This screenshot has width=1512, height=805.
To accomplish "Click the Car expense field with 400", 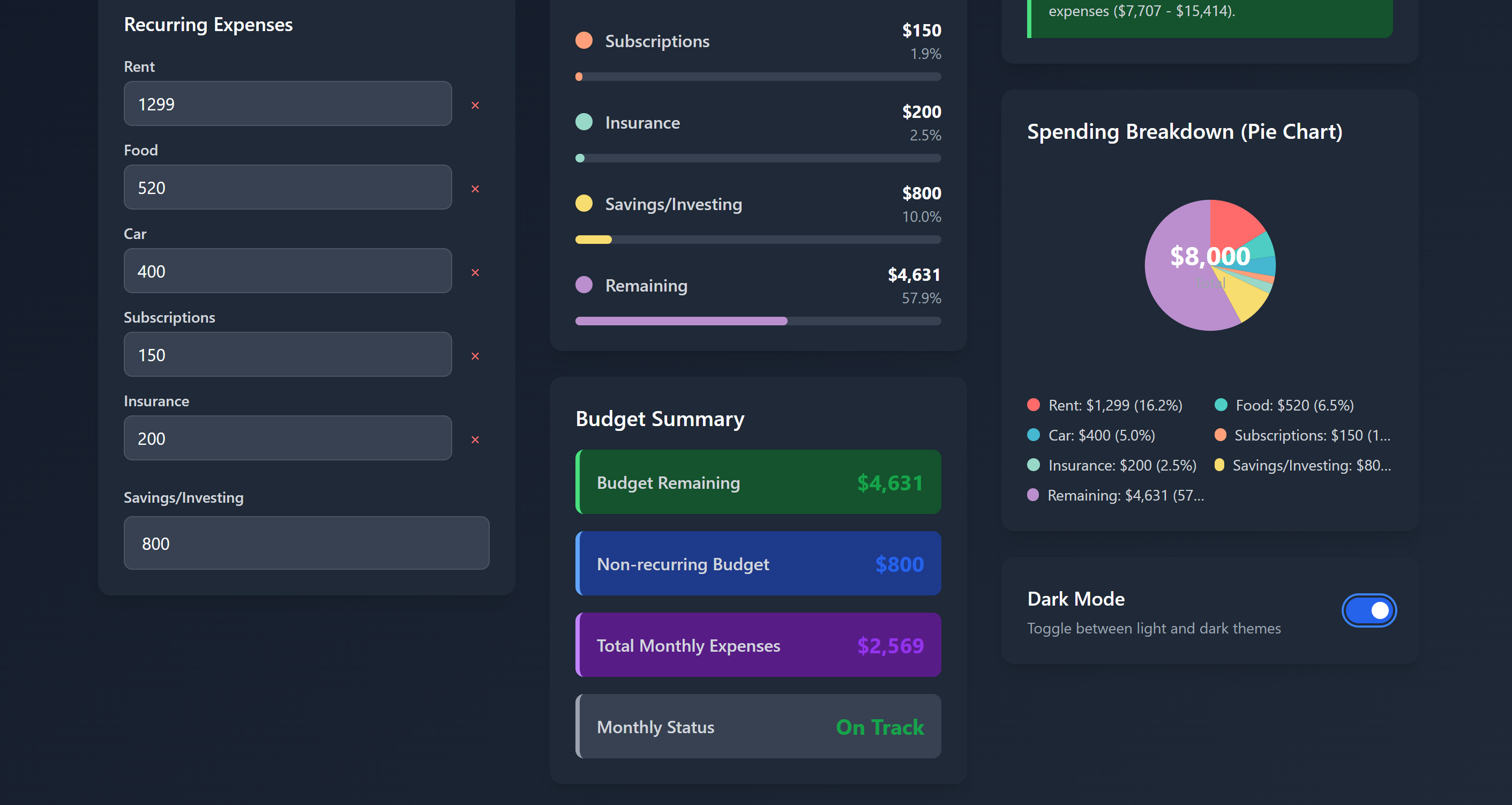I will point(288,271).
